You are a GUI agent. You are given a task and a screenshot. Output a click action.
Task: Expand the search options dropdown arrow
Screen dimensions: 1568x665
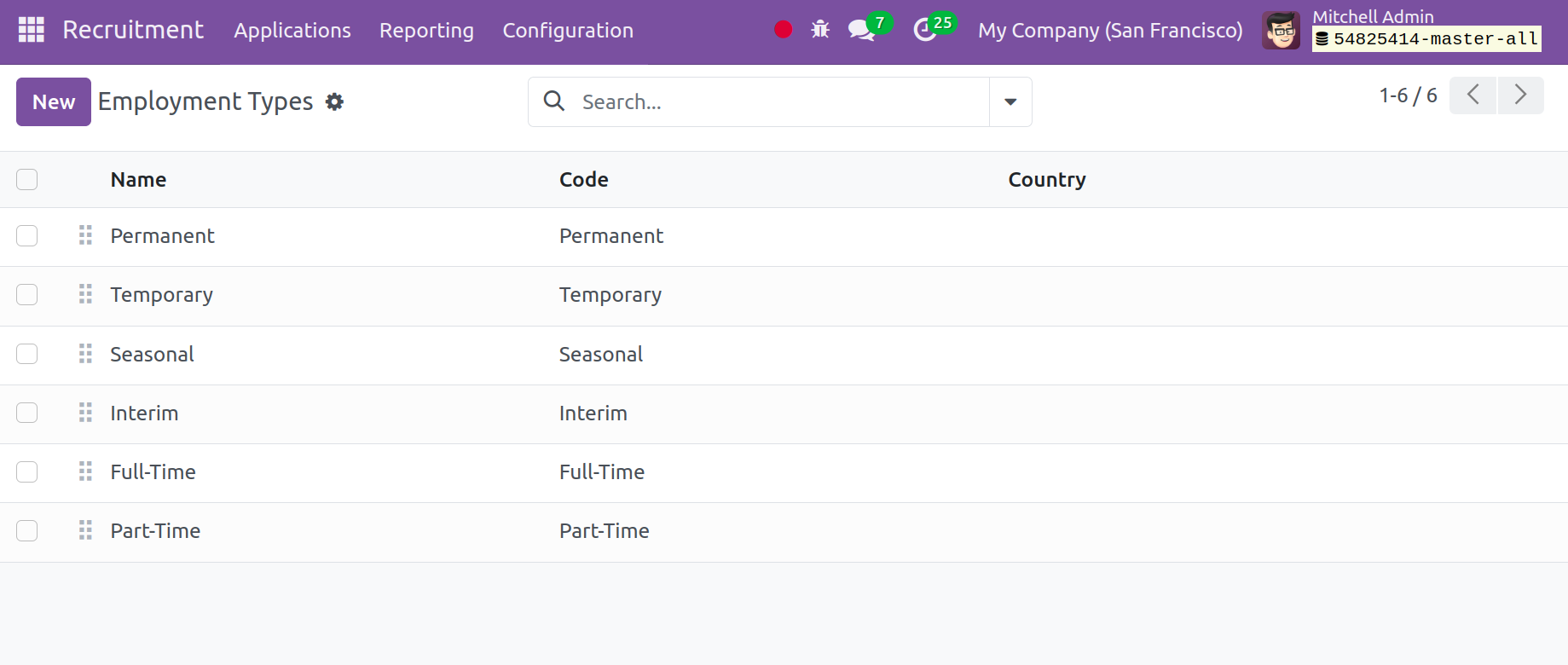pyautogui.click(x=1010, y=102)
